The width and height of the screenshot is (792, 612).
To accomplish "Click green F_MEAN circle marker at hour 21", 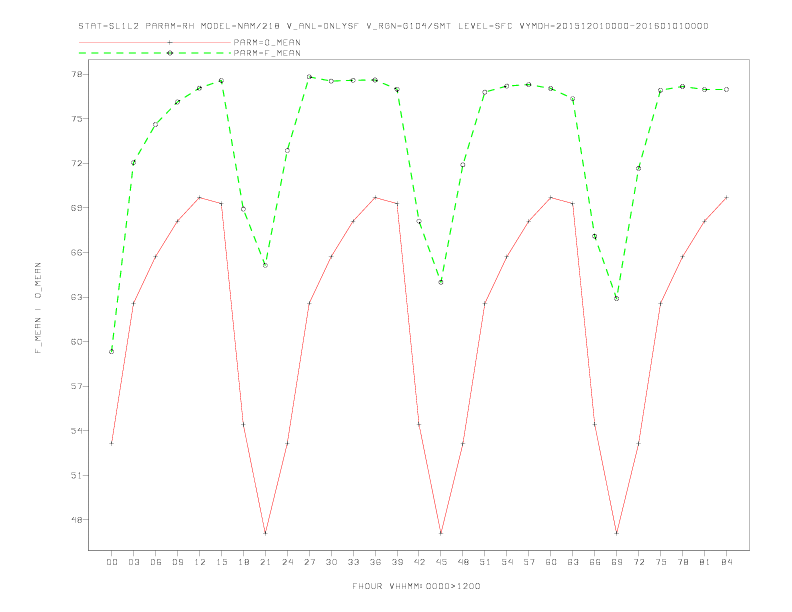I will click(x=265, y=265).
